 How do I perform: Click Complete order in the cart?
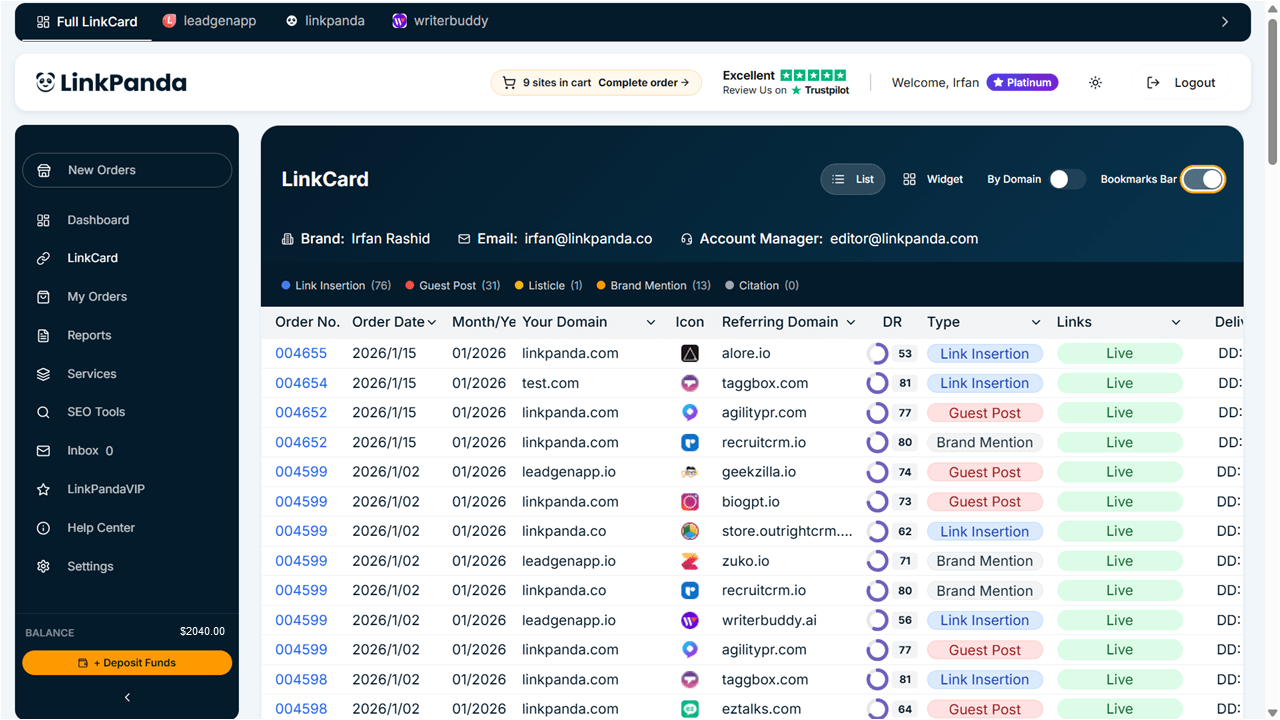point(644,83)
